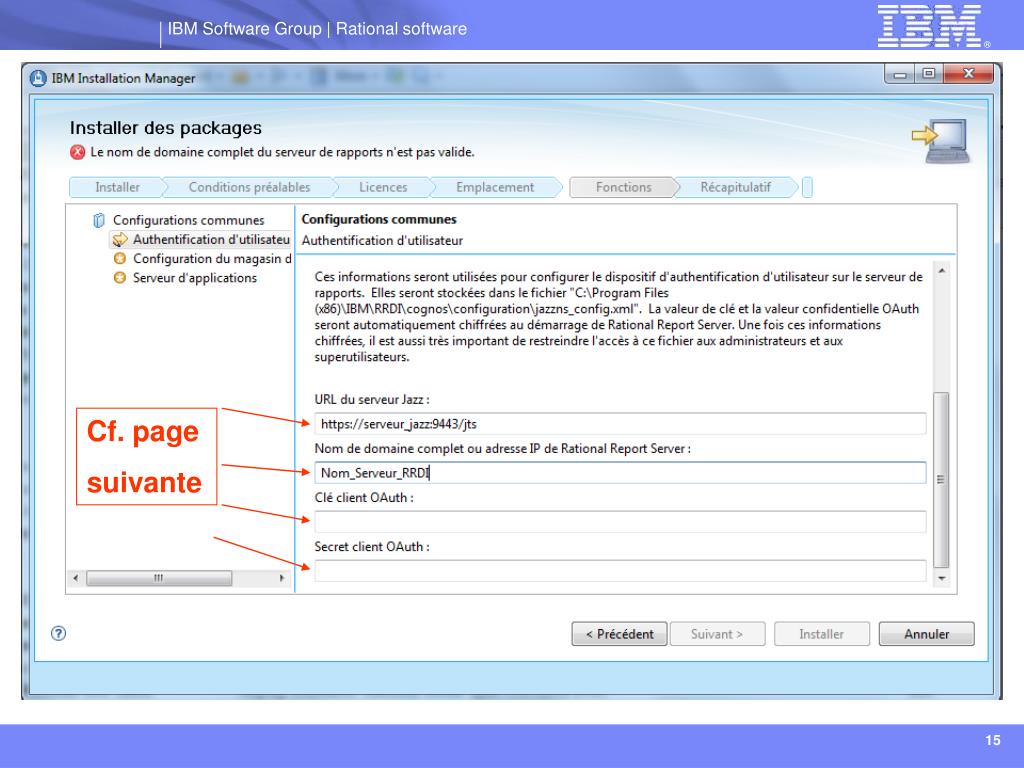Click 'Authentification d'utilisateur' subtitle in right panel
Image resolution: width=1024 pixels, height=768 pixels.
click(x=382, y=240)
